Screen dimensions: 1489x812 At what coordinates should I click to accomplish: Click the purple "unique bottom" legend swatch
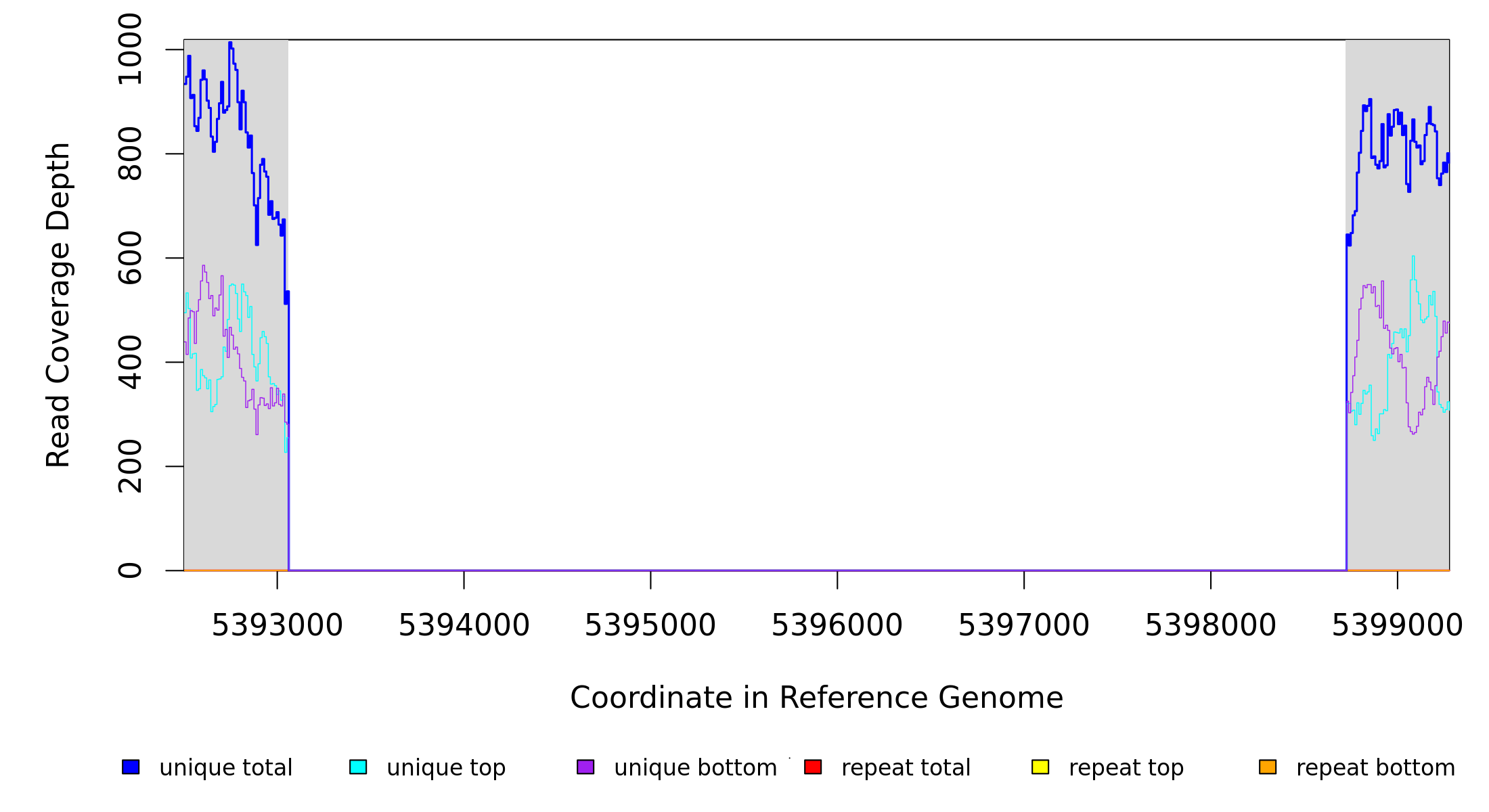(x=585, y=767)
